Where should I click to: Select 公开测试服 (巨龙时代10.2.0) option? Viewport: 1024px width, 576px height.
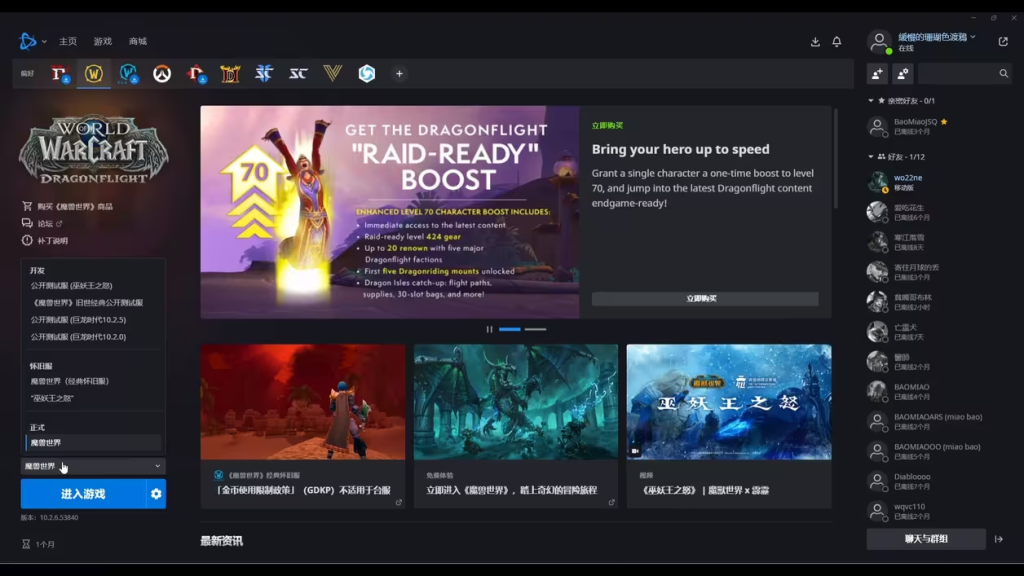[x=78, y=336]
